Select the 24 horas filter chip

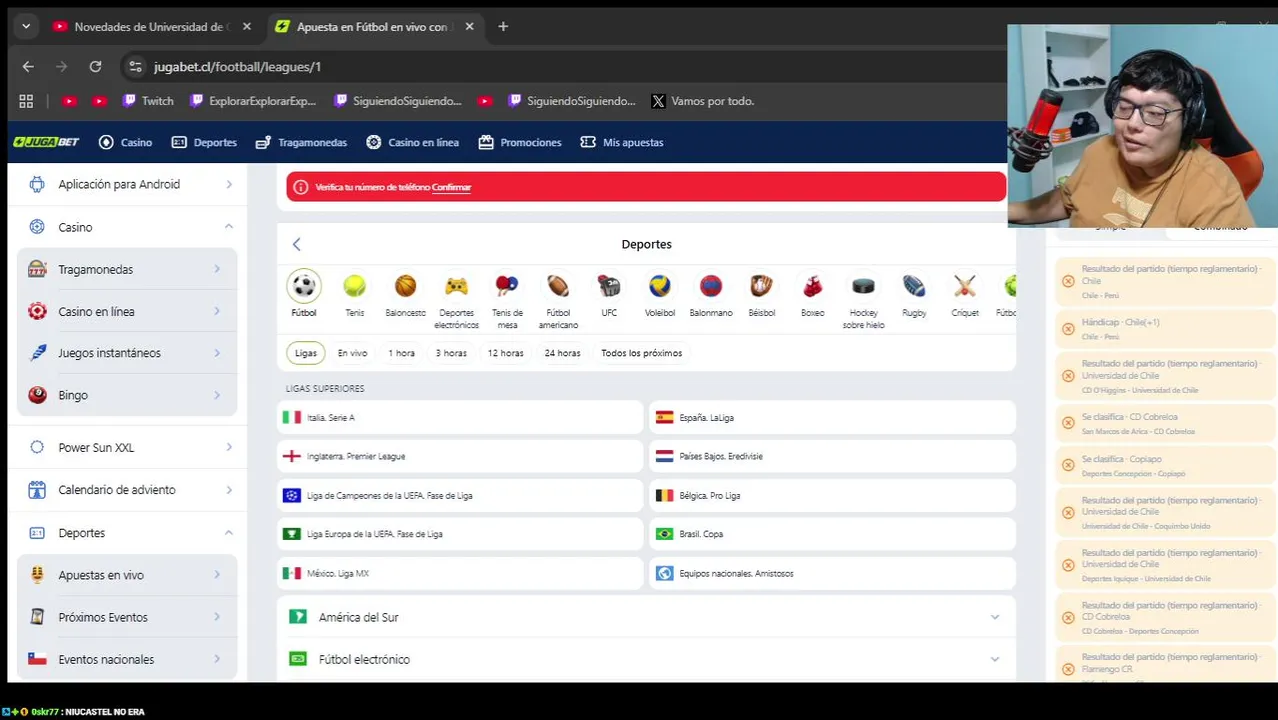[562, 353]
